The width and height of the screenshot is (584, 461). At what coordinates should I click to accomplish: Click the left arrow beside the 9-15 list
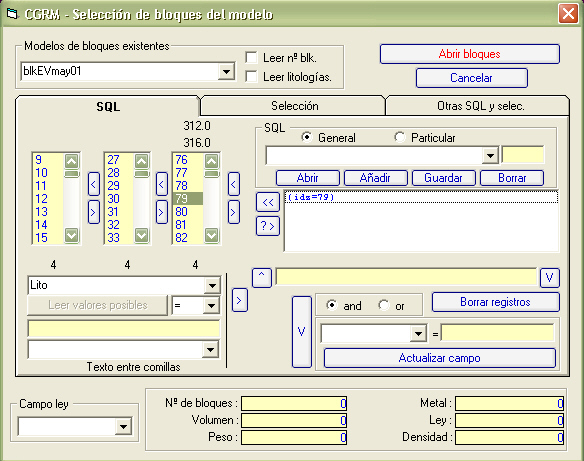pyautogui.click(x=93, y=184)
